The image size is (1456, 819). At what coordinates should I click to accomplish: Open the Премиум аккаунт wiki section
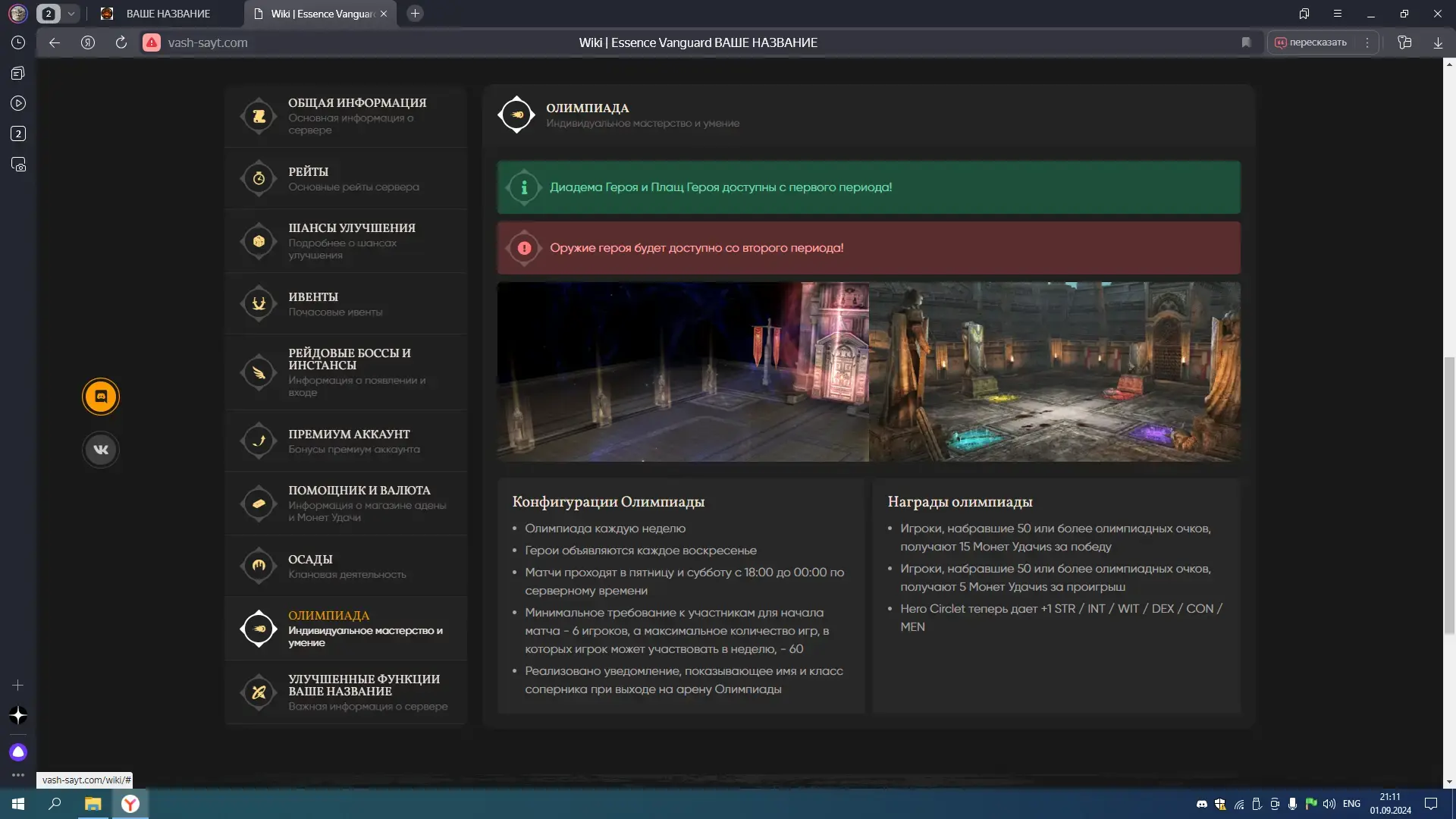pos(346,441)
